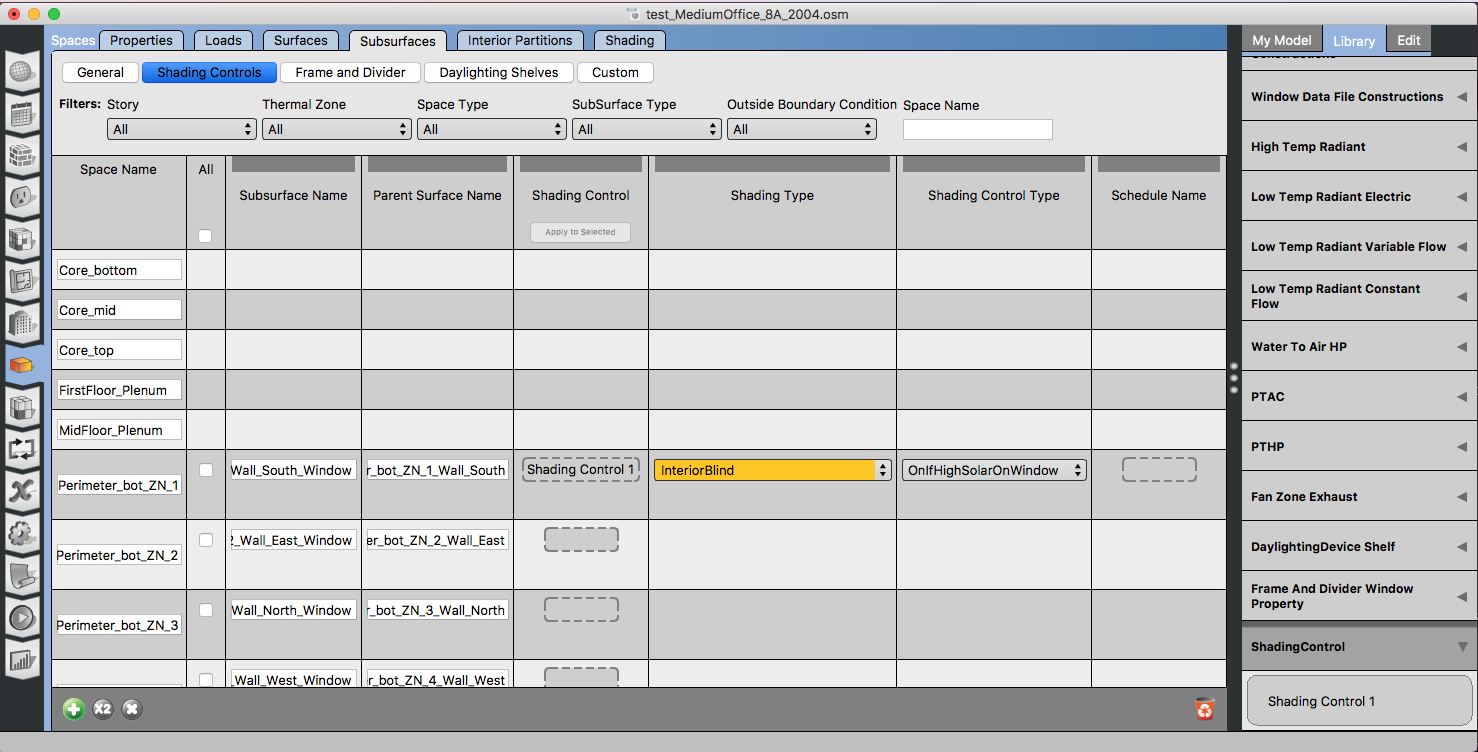
Task: Select the Shading Control 1 library item
Action: point(1359,701)
